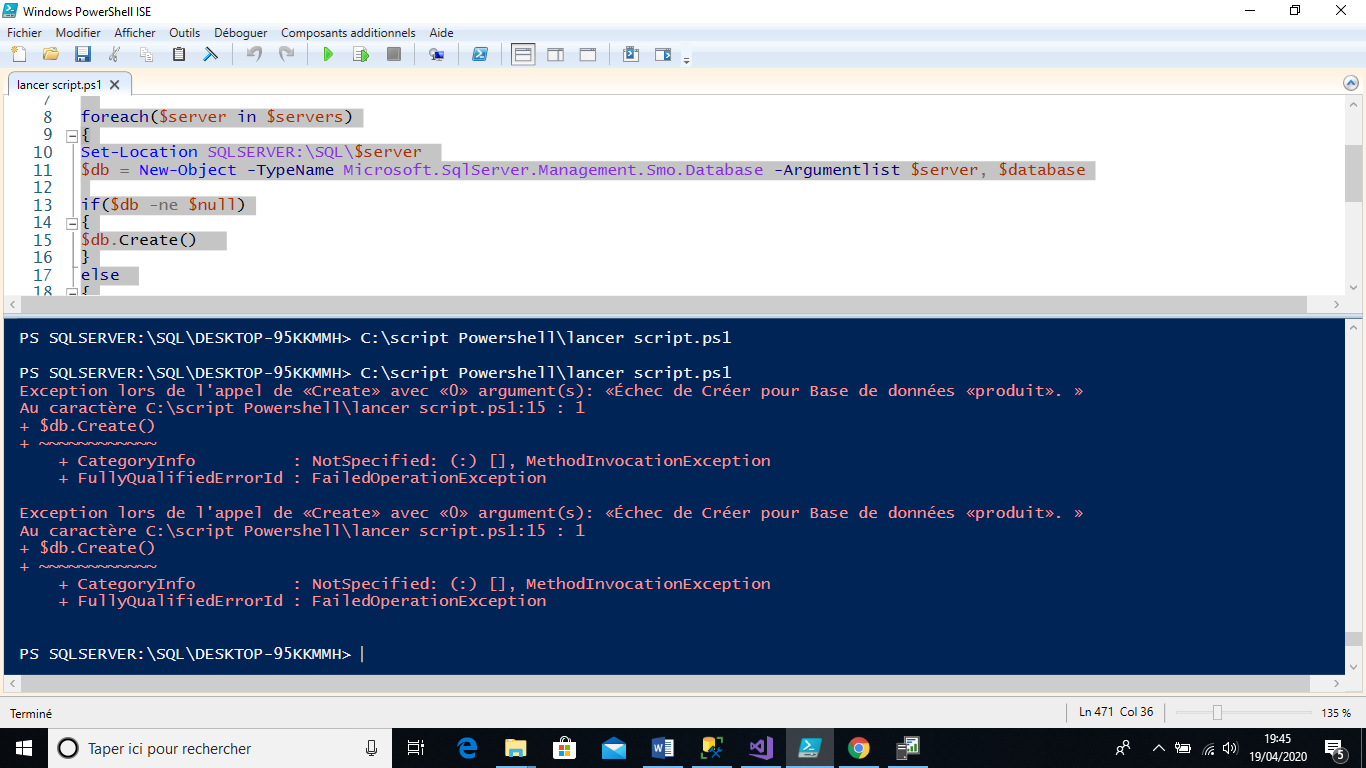Screen dimensions: 1366x768
Task: Click the script editor horizontal scrollbar thumb
Action: 664,304
